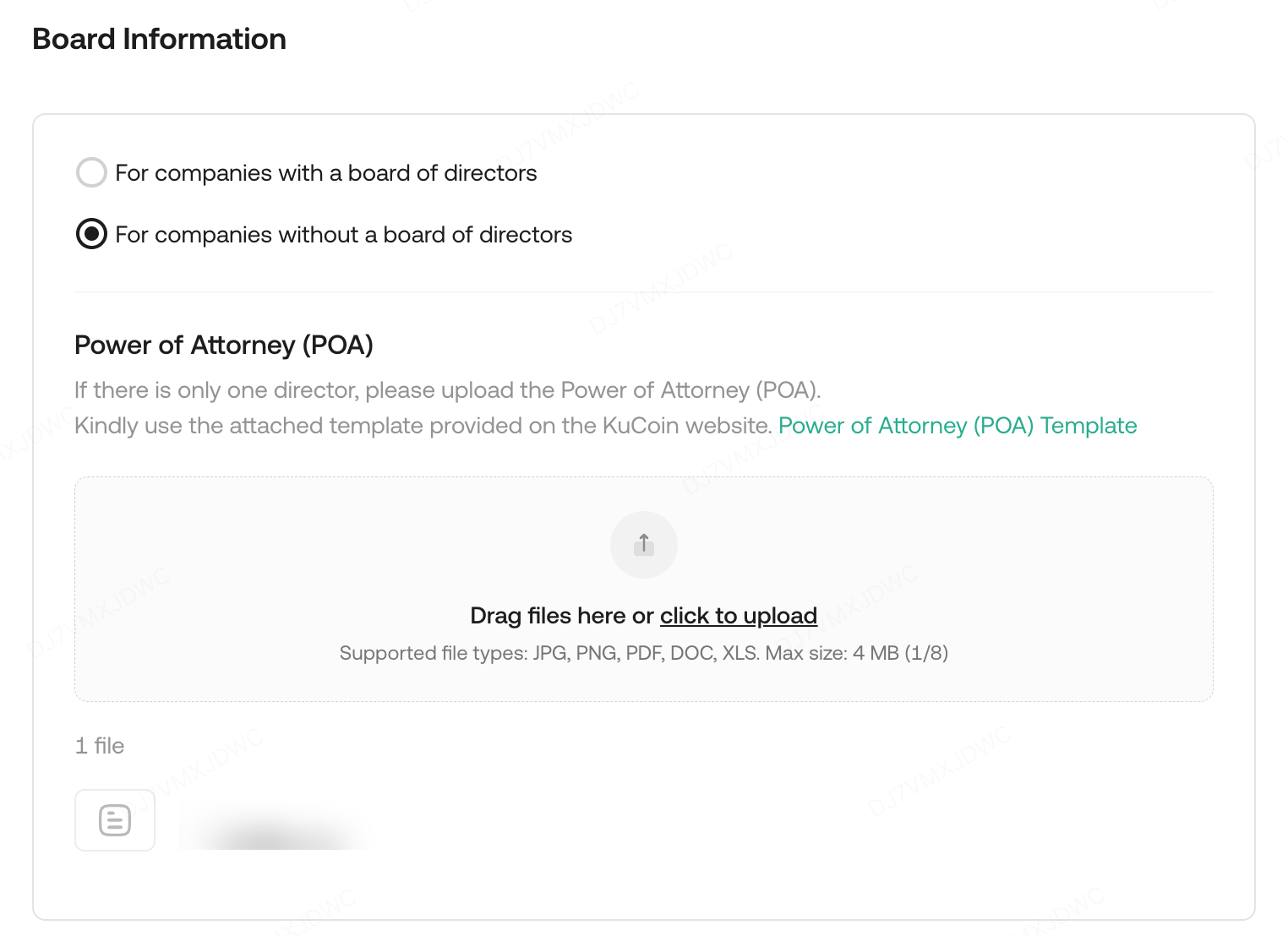Screen dimensions: 1288x936
Task: Click the uploaded file document icon
Action: 115,820
